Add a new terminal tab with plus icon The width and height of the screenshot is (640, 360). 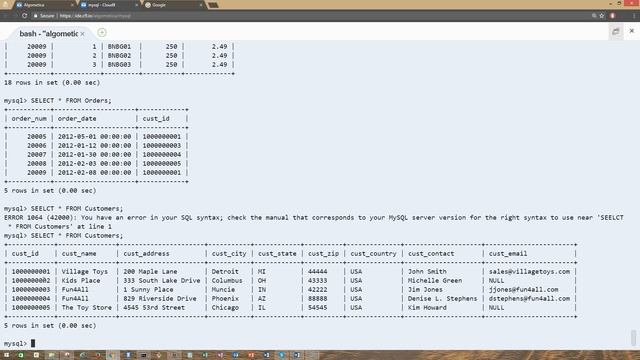(102, 33)
